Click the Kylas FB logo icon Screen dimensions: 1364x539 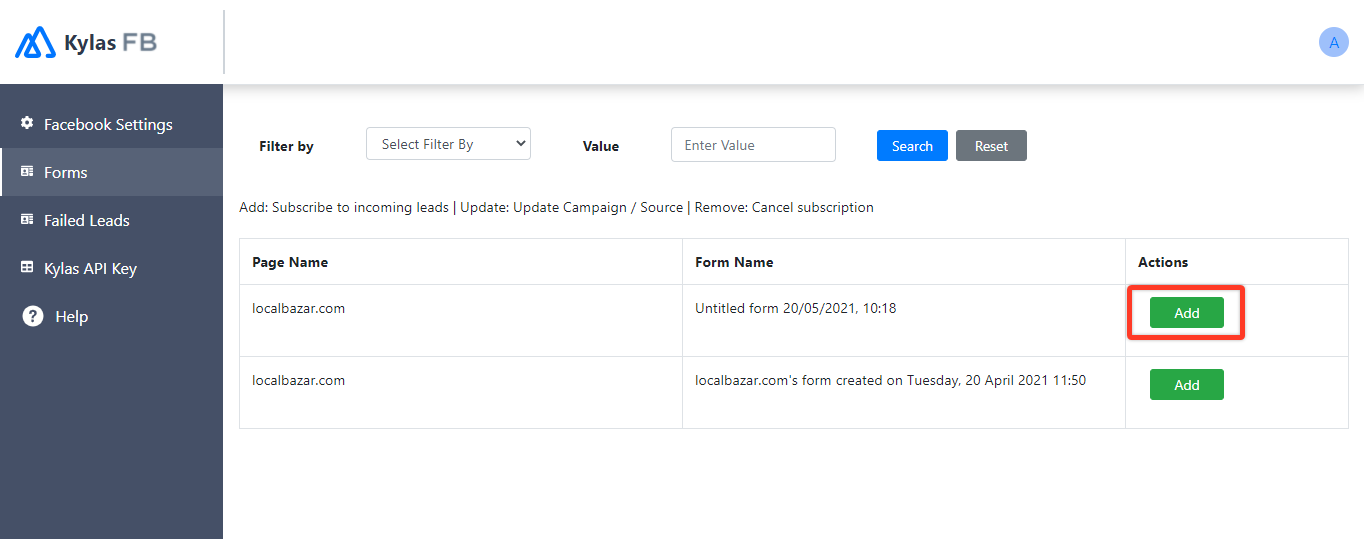[x=35, y=42]
